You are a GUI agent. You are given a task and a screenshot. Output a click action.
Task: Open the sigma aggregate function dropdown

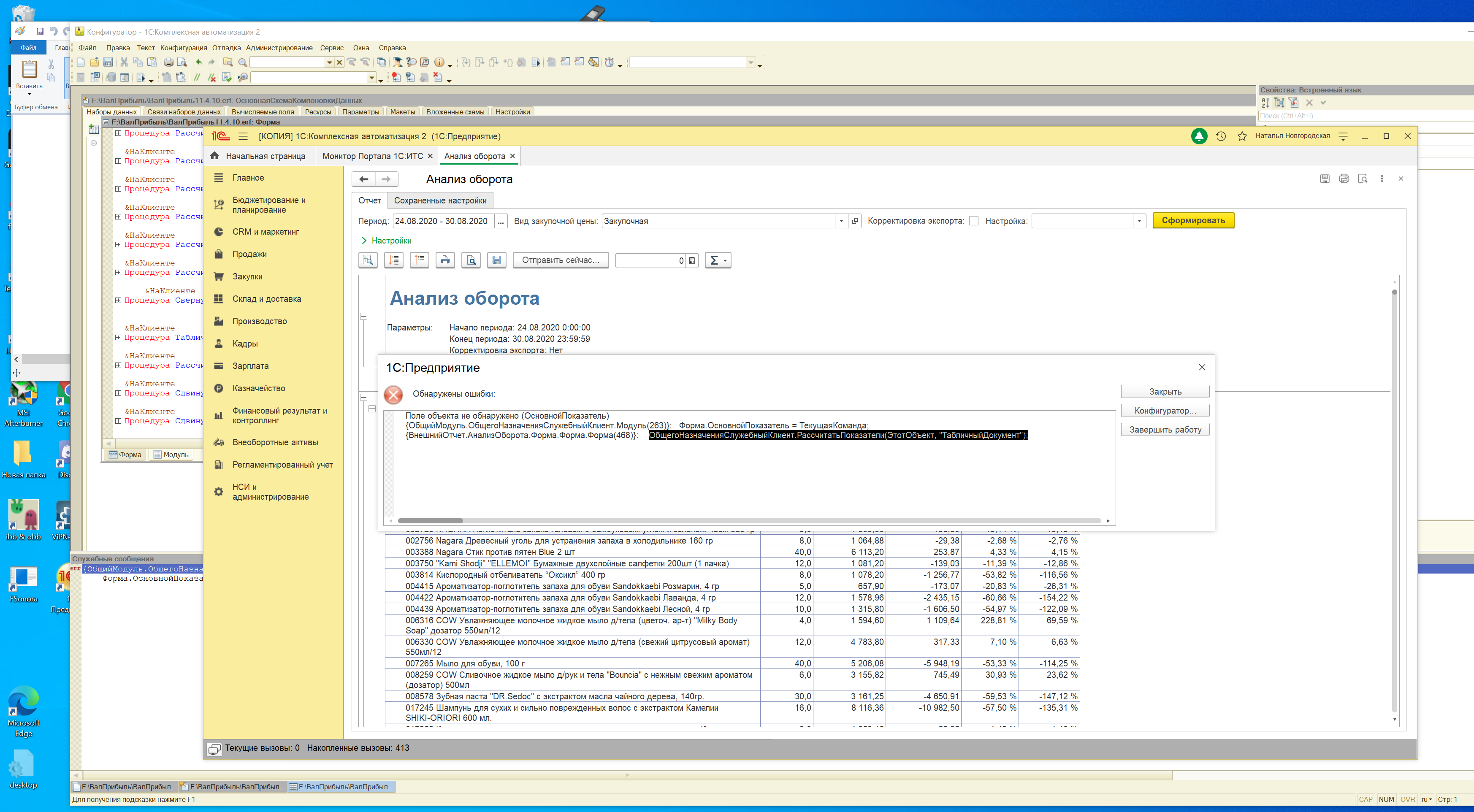point(718,260)
